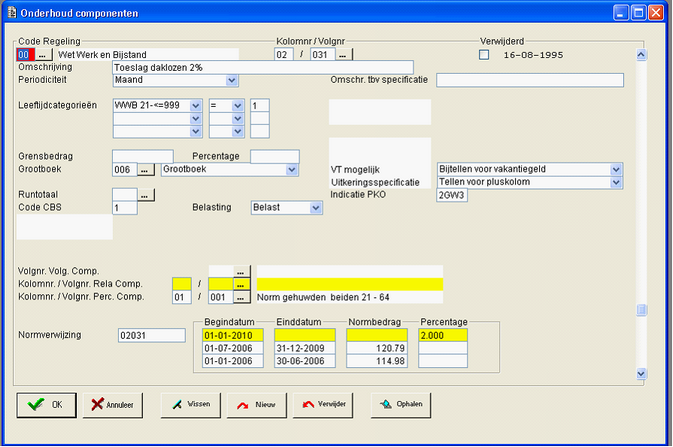Open second row operator dropdown

[238, 119]
